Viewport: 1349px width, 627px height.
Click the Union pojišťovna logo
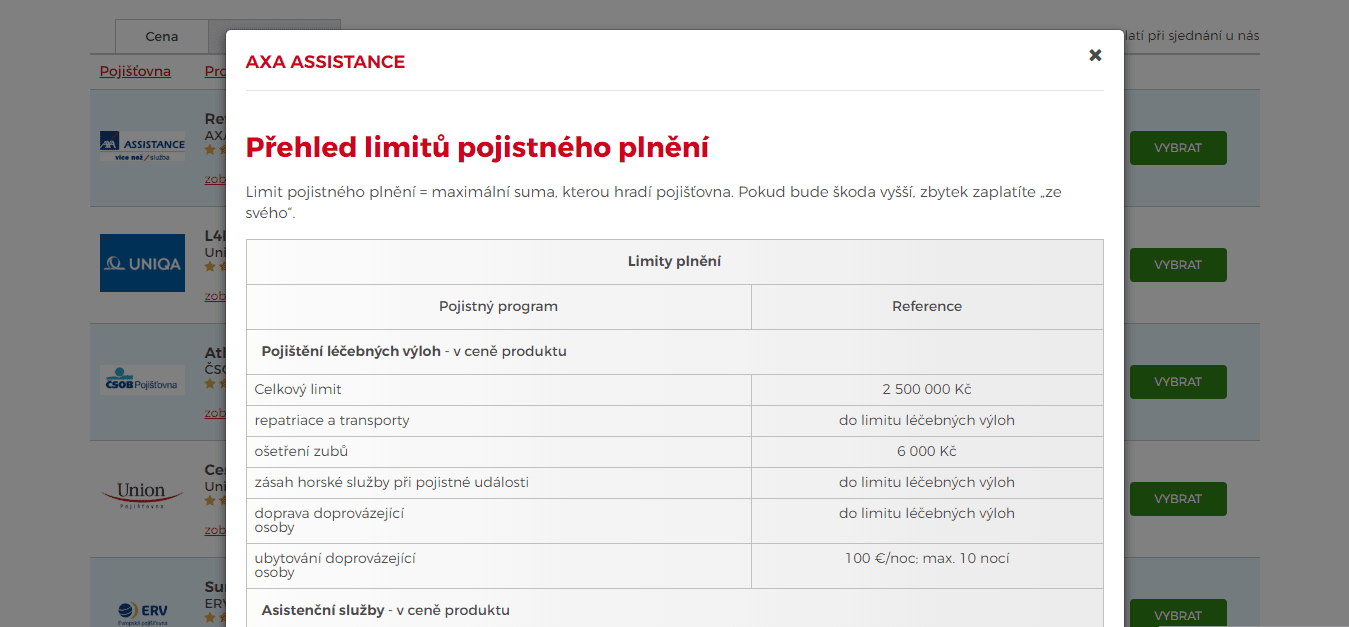pos(142,495)
